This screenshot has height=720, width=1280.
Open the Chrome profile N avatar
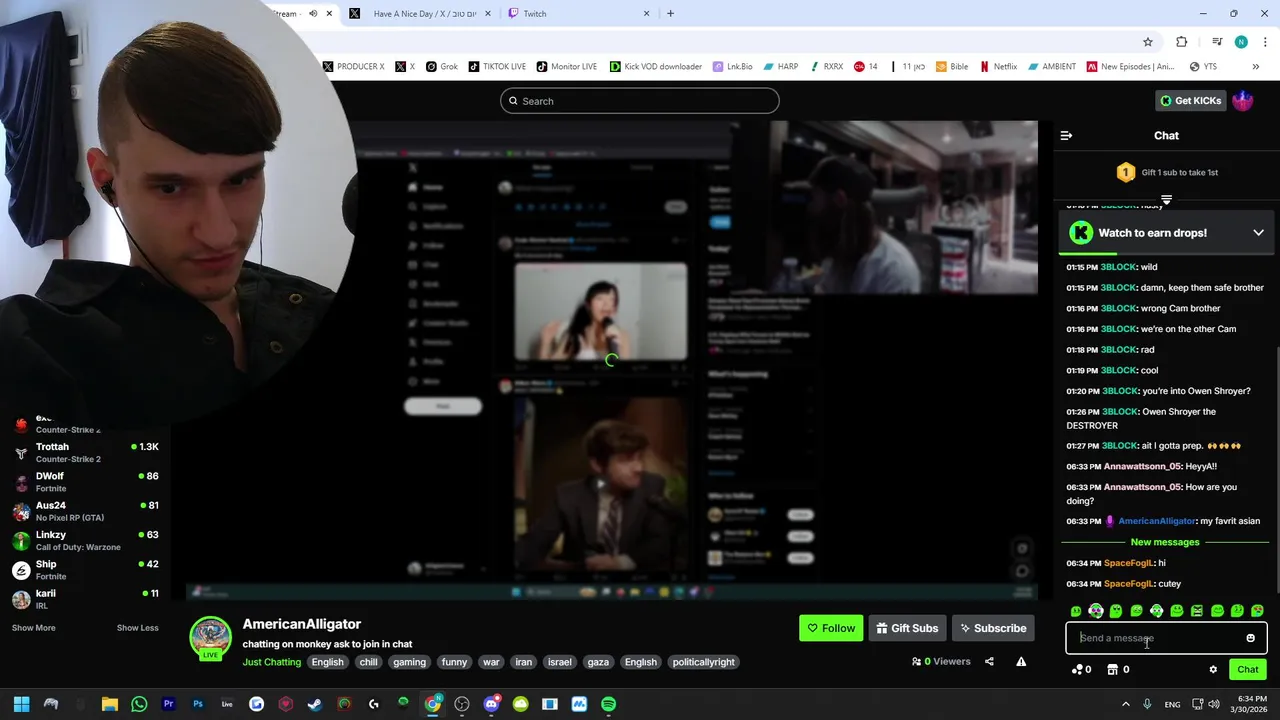point(1241,42)
